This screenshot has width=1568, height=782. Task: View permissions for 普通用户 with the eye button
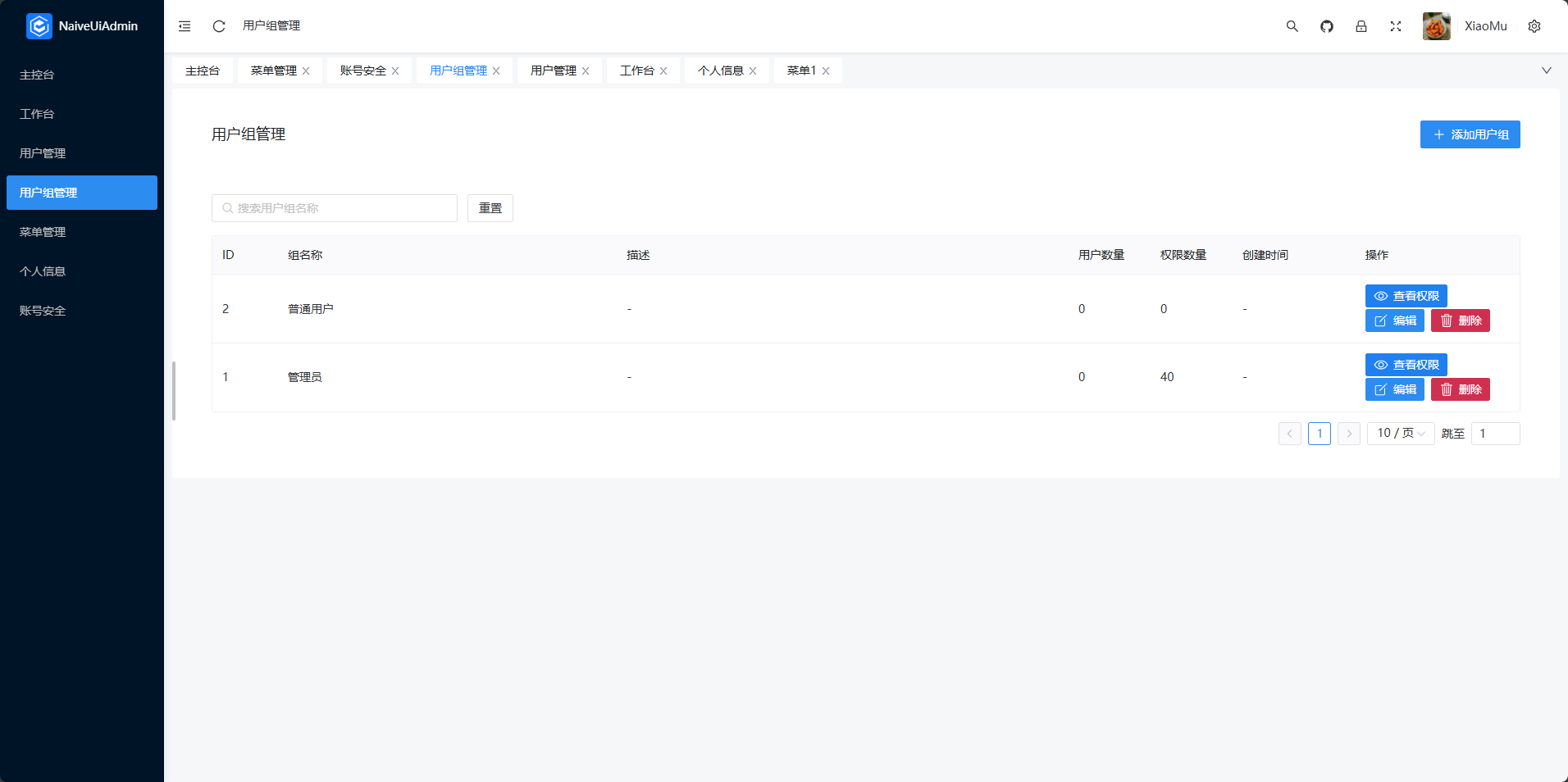pyautogui.click(x=1405, y=296)
